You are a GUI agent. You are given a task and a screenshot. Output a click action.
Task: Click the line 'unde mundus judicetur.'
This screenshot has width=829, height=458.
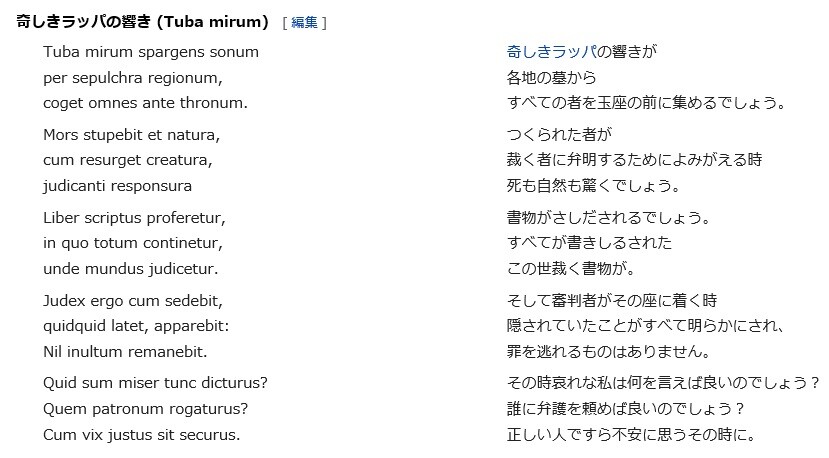131,269
